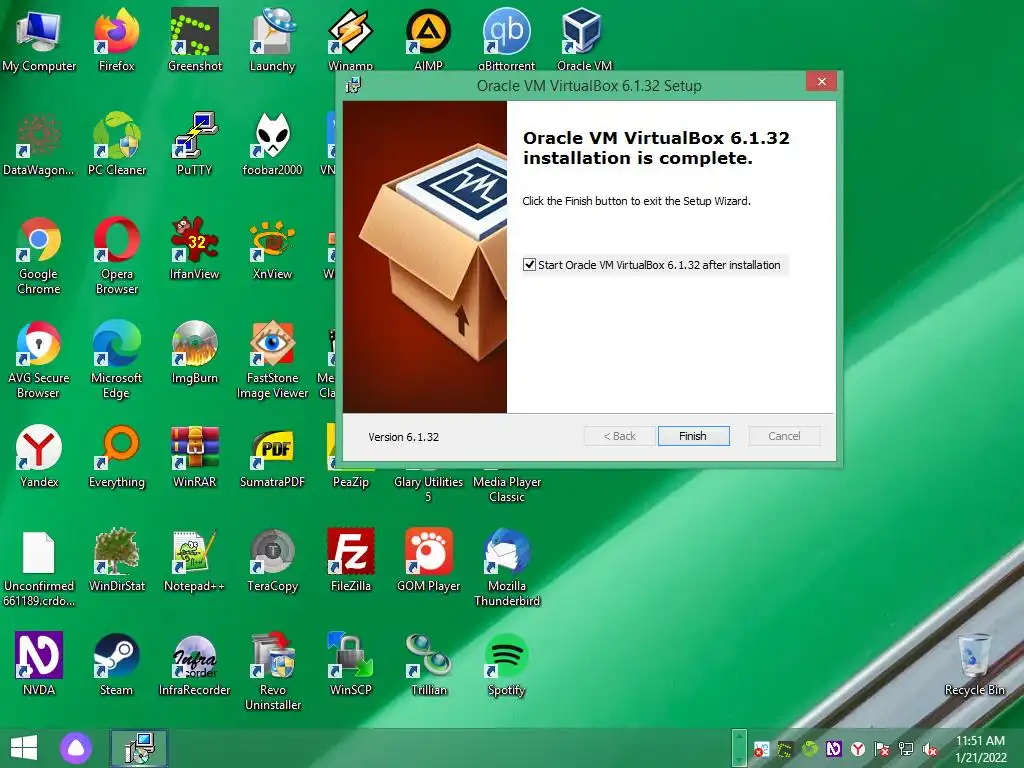Select the WinSCP desktop shortcut
This screenshot has height=768, width=1024.
click(351, 664)
